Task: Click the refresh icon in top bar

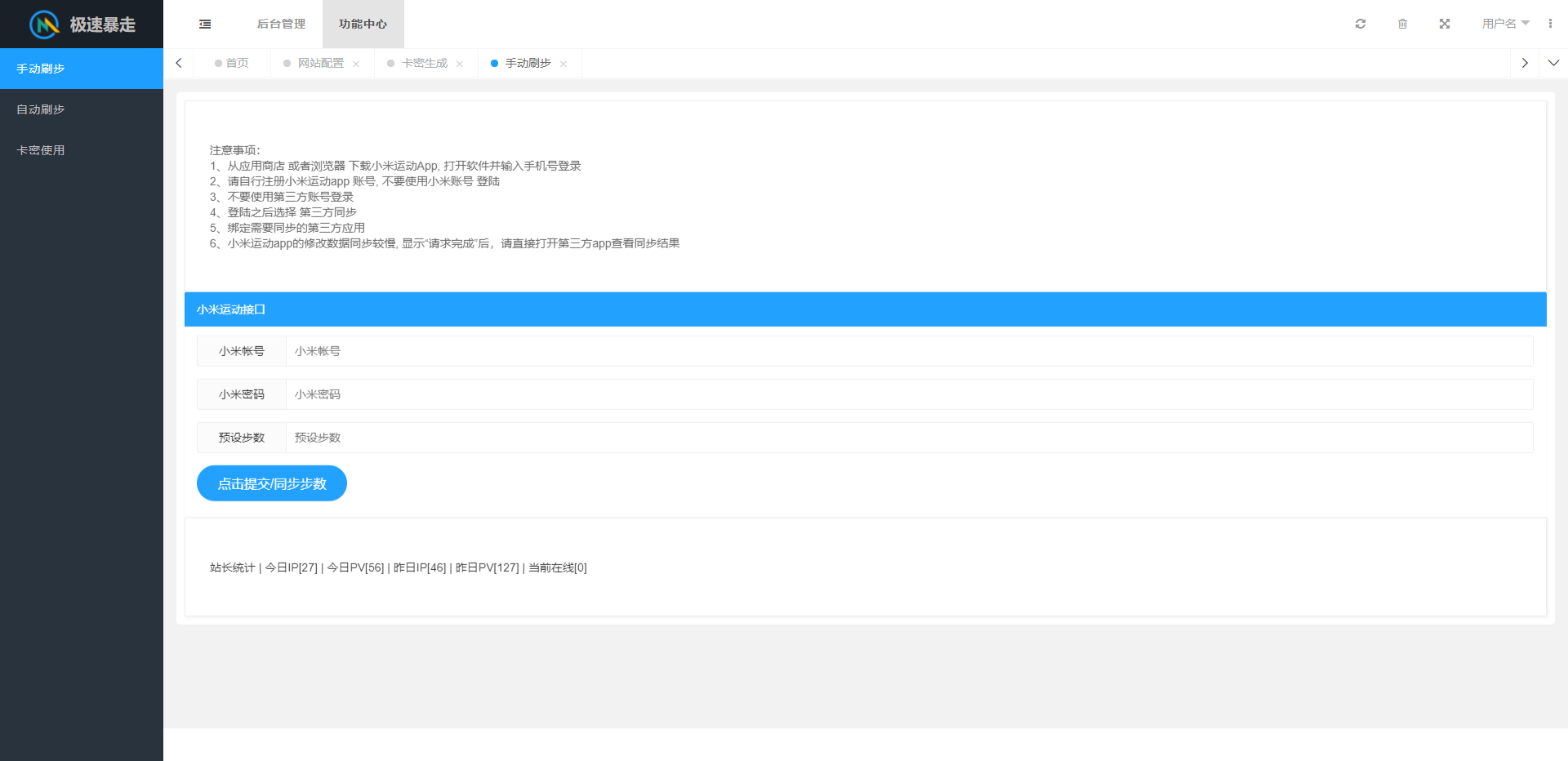Action: pos(1361,24)
